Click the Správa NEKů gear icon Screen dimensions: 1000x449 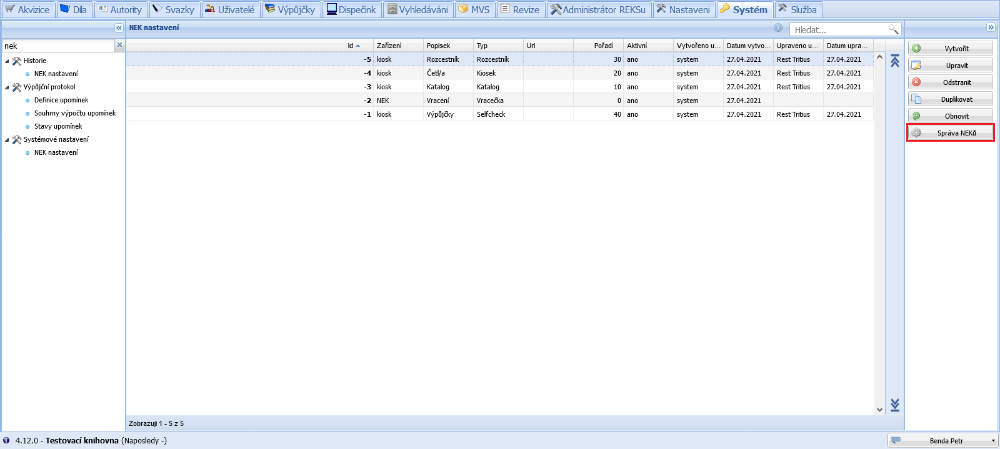click(x=917, y=133)
